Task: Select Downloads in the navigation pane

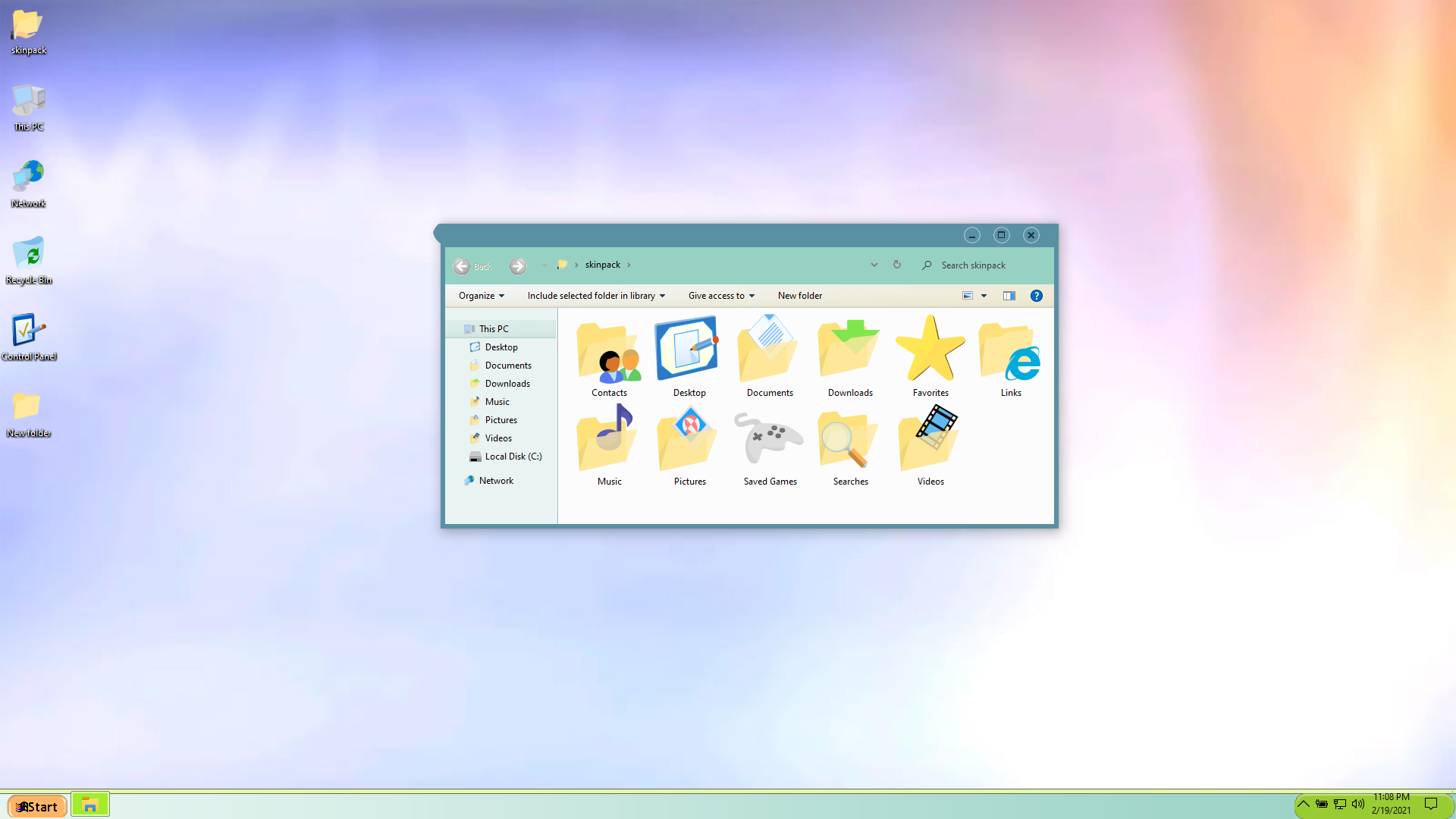Action: click(507, 384)
